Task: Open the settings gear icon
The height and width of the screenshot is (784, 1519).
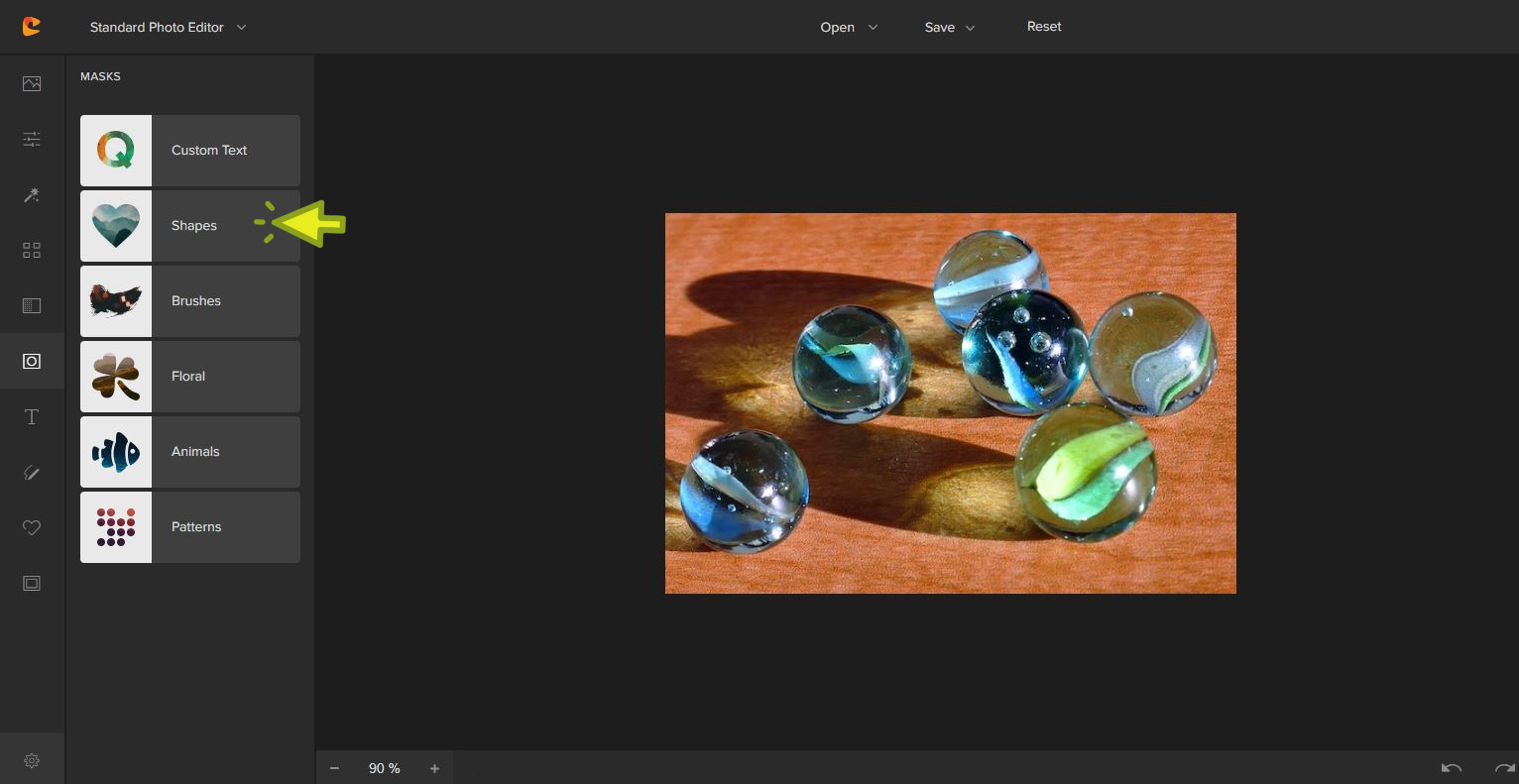Action: pyautogui.click(x=32, y=761)
